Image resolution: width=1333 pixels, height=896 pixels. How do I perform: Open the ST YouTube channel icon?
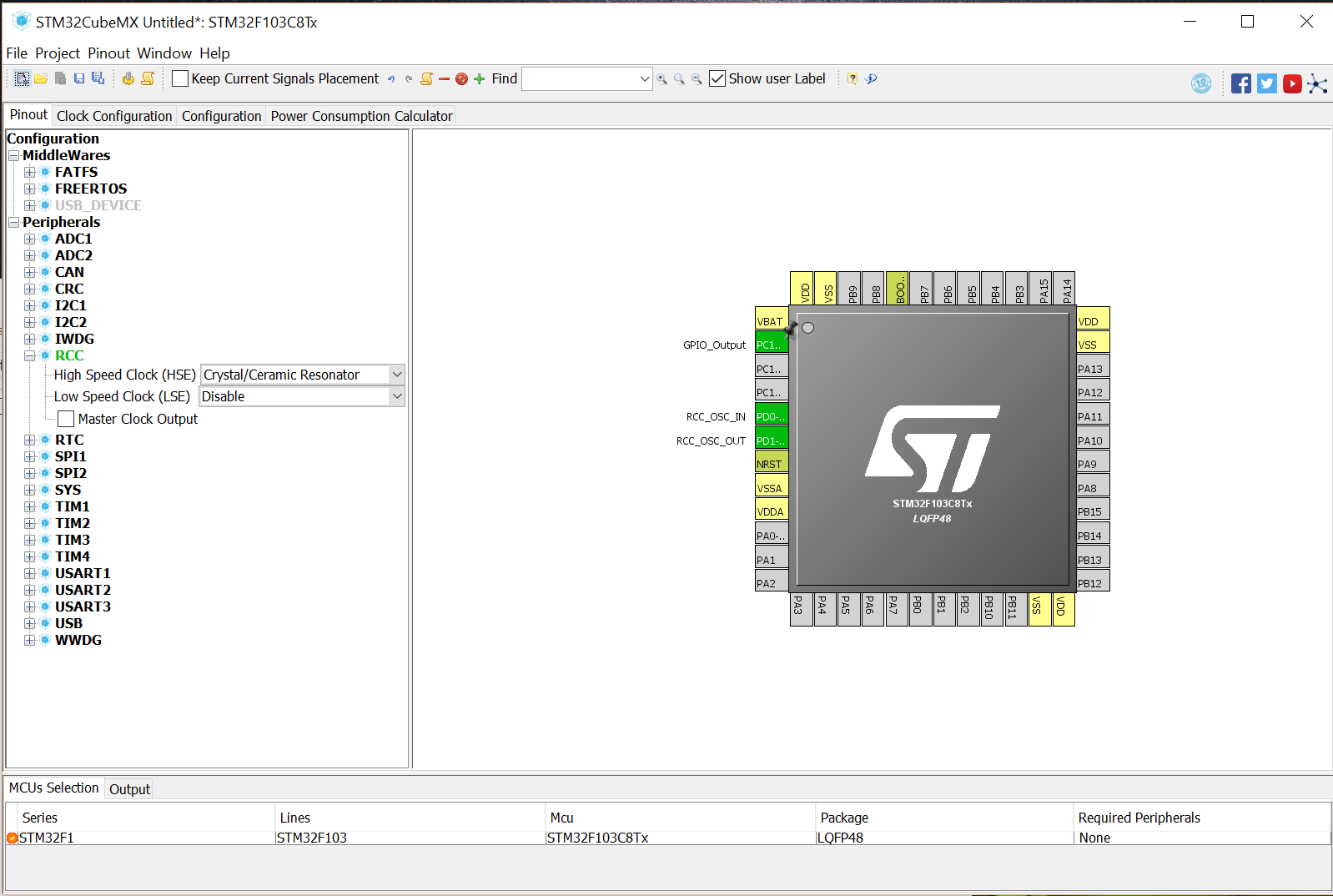point(1292,83)
